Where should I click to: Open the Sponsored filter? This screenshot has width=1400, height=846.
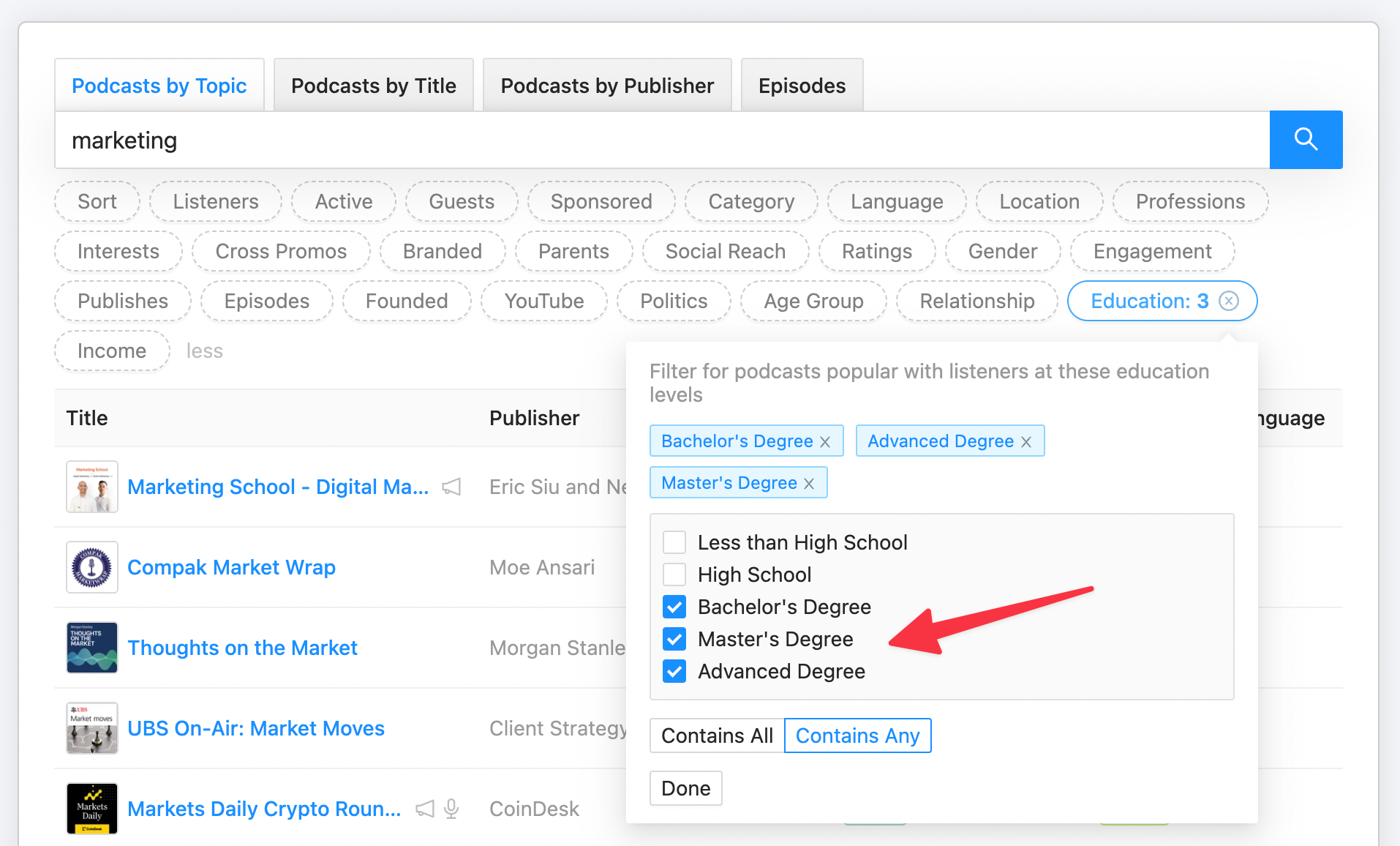click(x=601, y=201)
